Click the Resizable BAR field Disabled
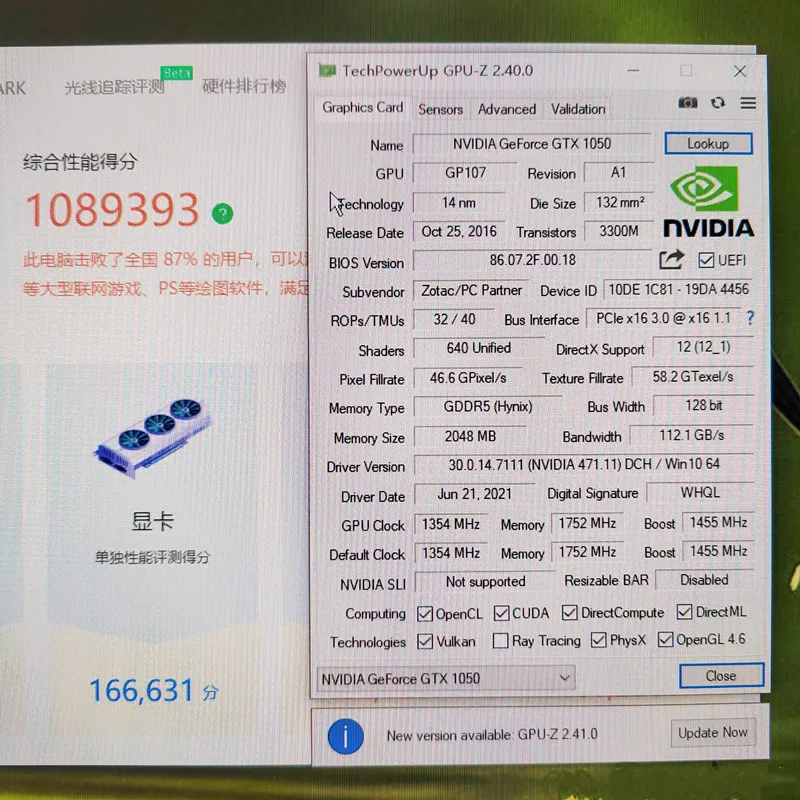The image size is (800, 800). coord(704,580)
